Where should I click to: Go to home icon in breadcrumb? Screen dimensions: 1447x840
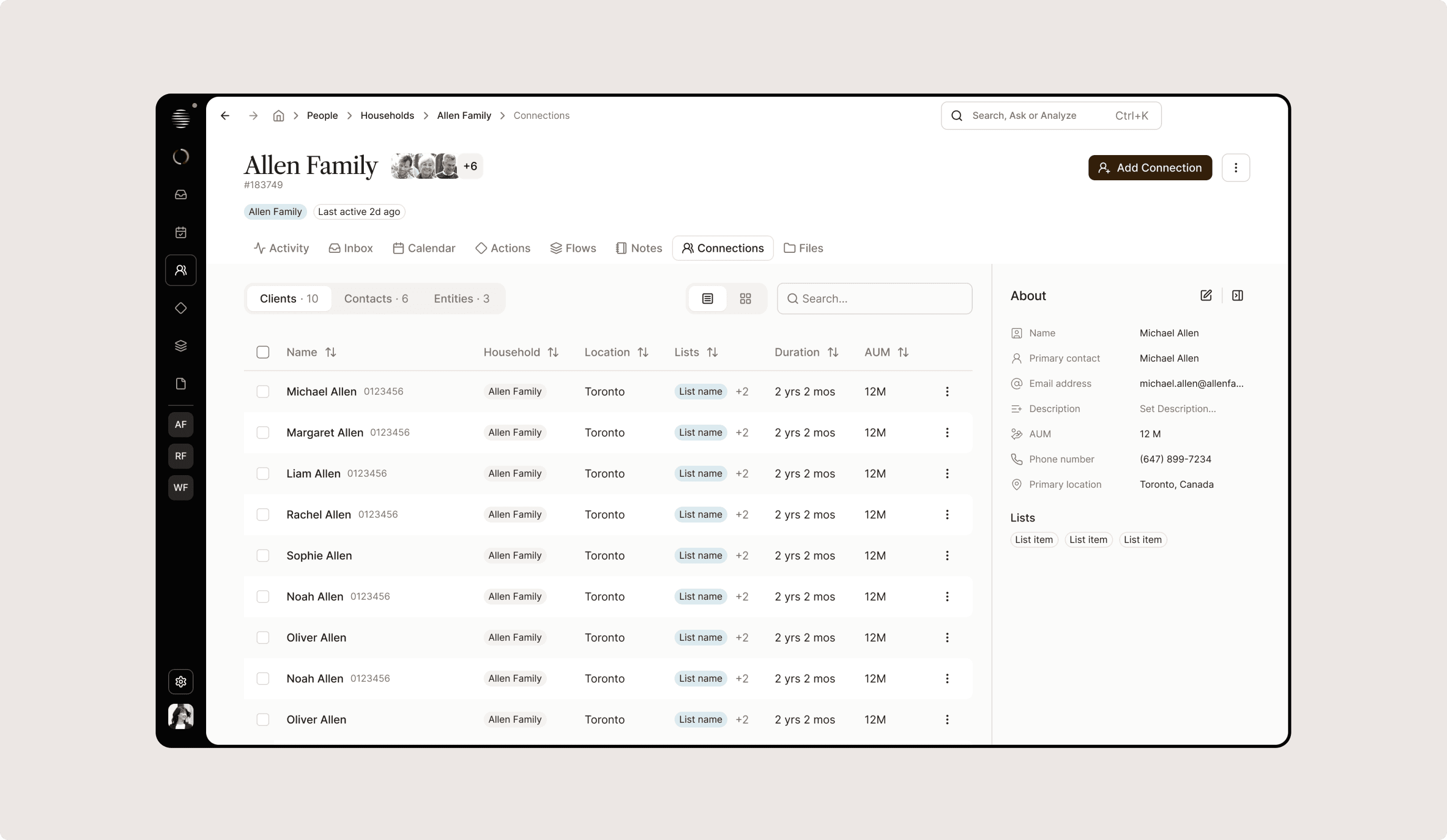(279, 116)
